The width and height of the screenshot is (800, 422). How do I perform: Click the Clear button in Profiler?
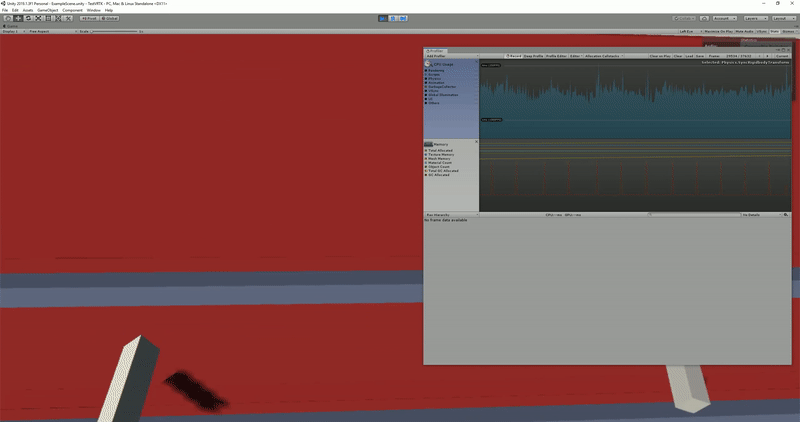tap(678, 56)
